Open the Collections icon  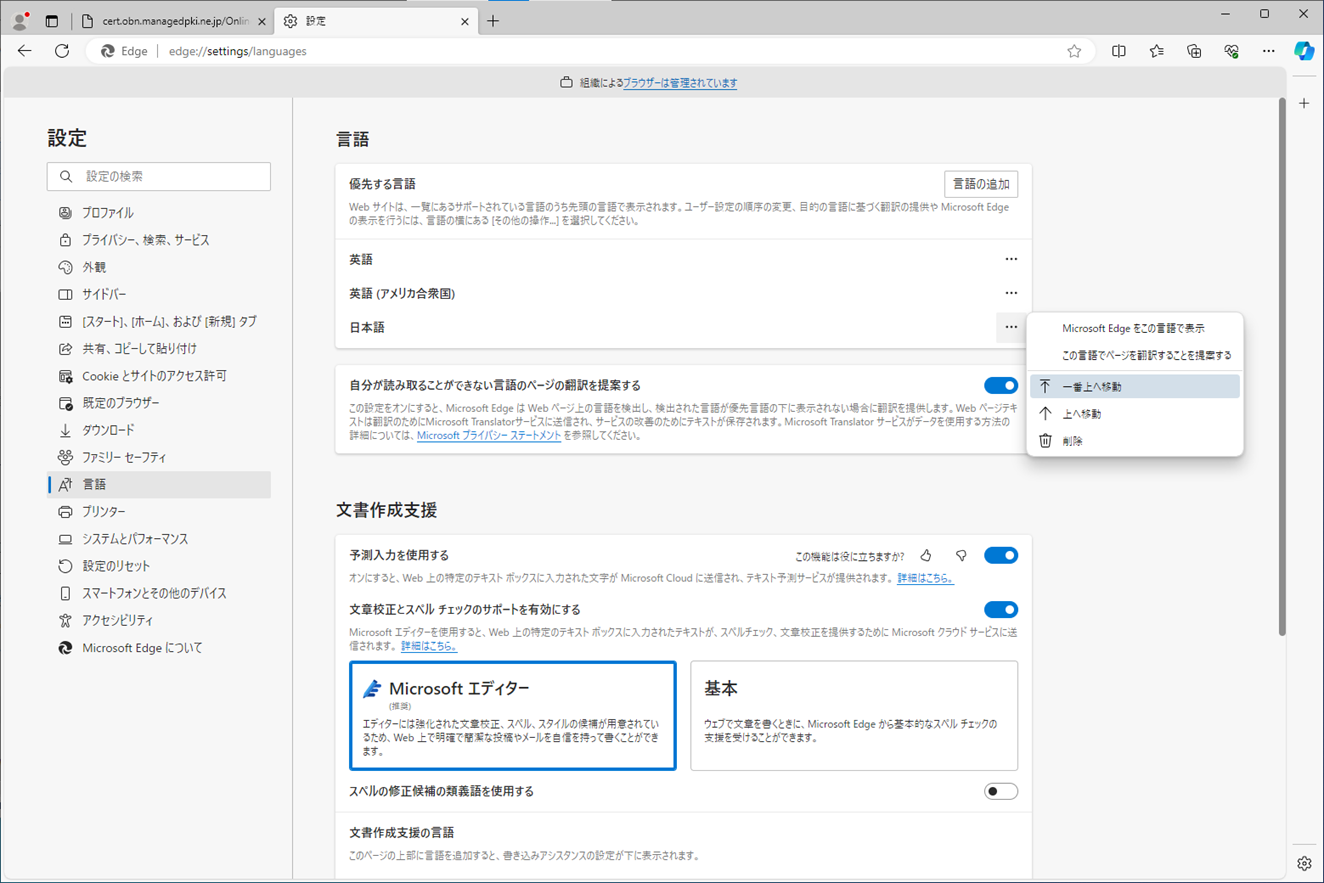[1194, 51]
